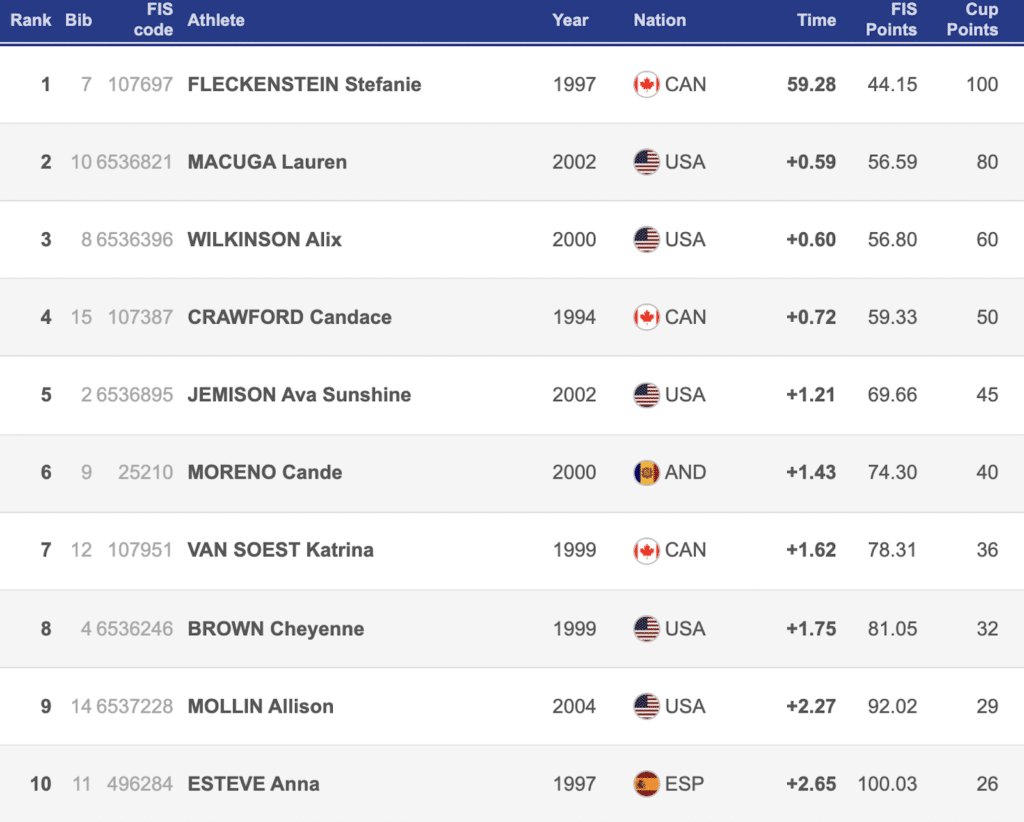Click FIS code 6536821 for Macuga
This screenshot has width=1024, height=822.
pyautogui.click(x=134, y=162)
